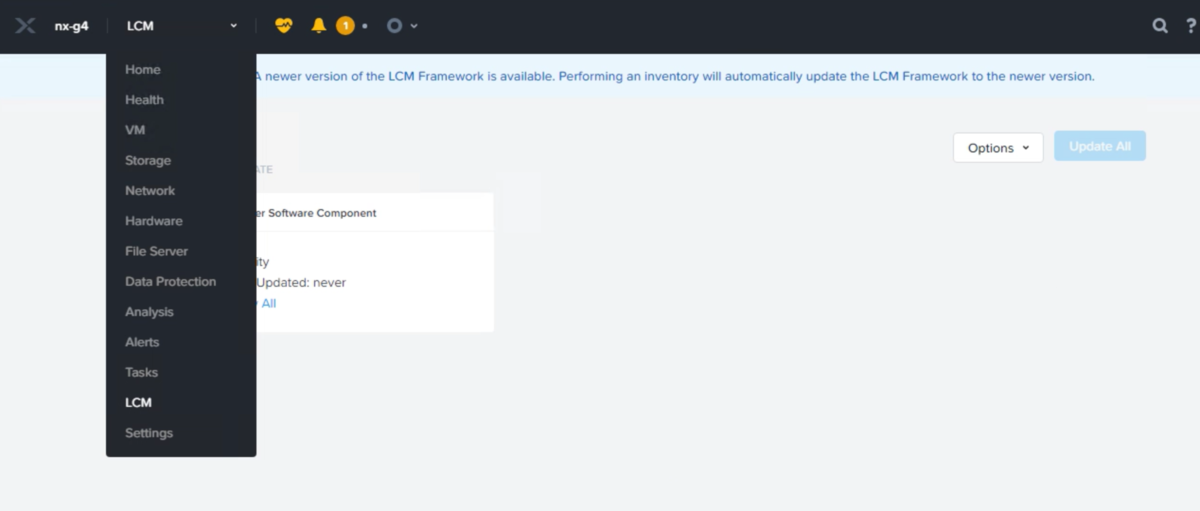Open the VM page from menu
The width and height of the screenshot is (1200, 511).
(x=135, y=130)
